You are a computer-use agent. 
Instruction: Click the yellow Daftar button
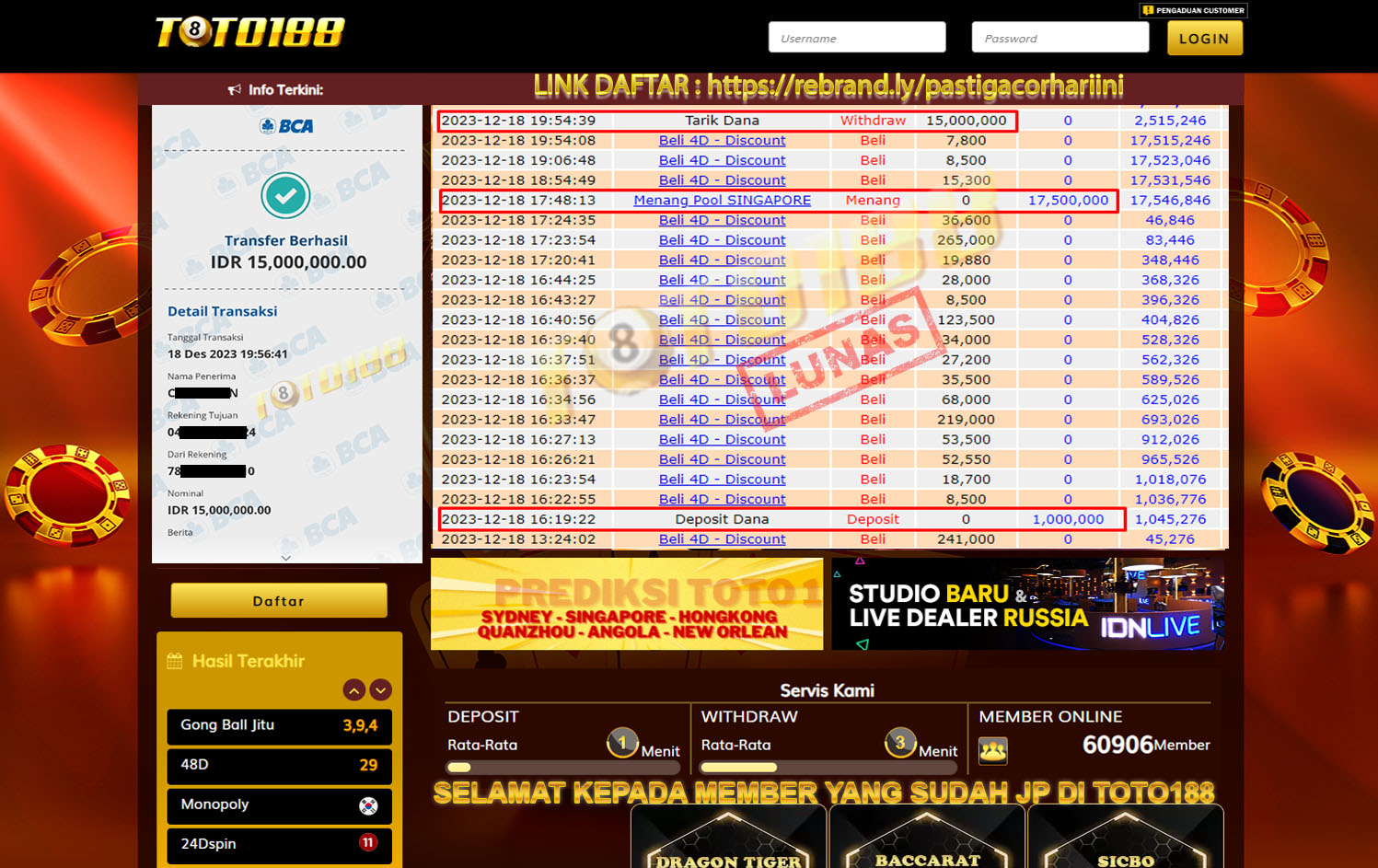point(279,601)
